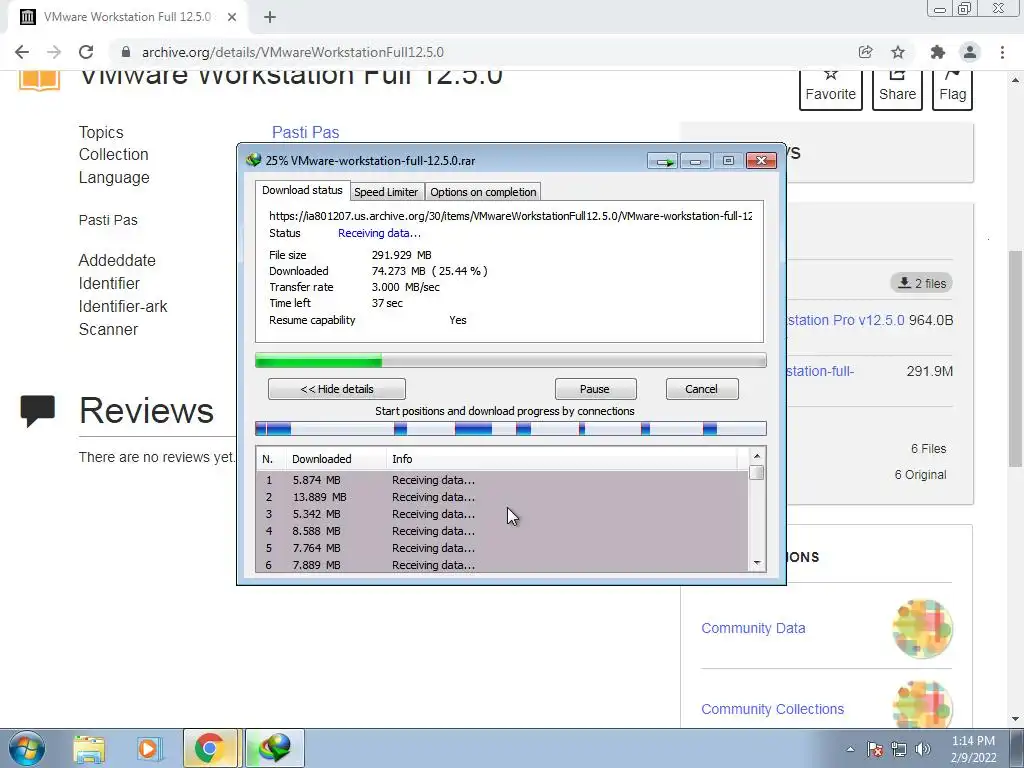
Task: Click the IDM green arrow title-bar button
Action: (664, 161)
